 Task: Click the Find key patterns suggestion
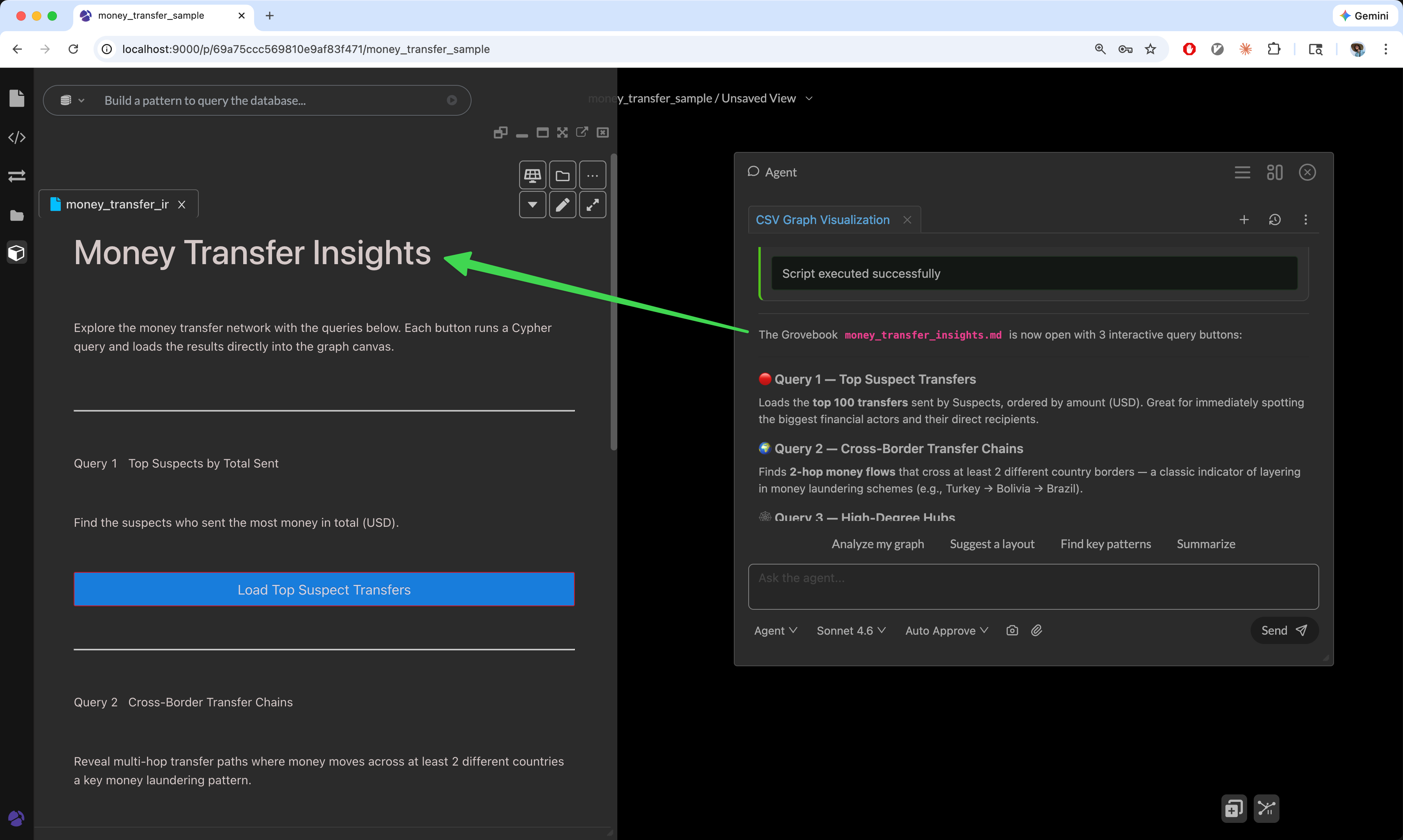tap(1105, 544)
